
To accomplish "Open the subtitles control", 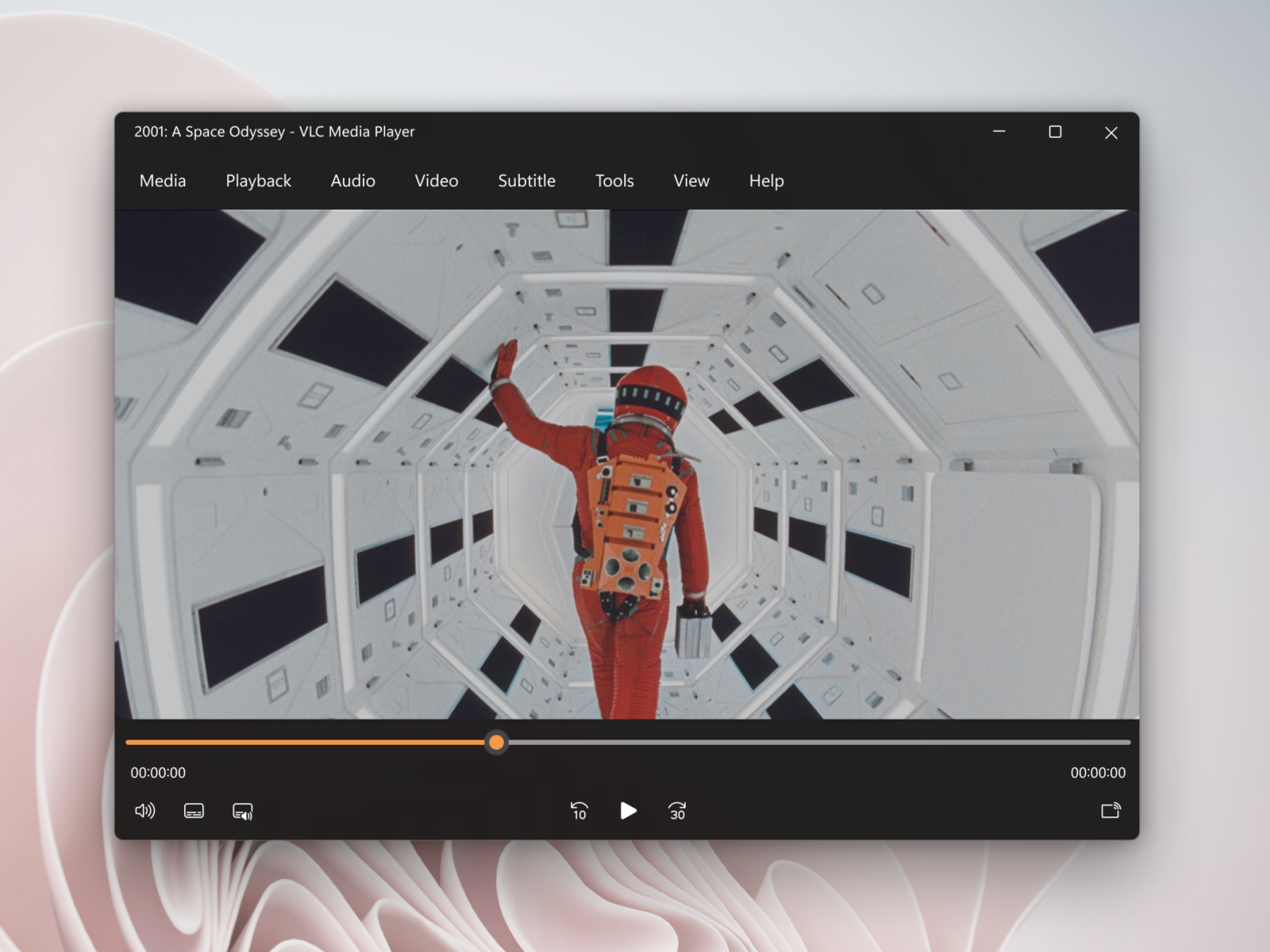I will click(x=193, y=811).
